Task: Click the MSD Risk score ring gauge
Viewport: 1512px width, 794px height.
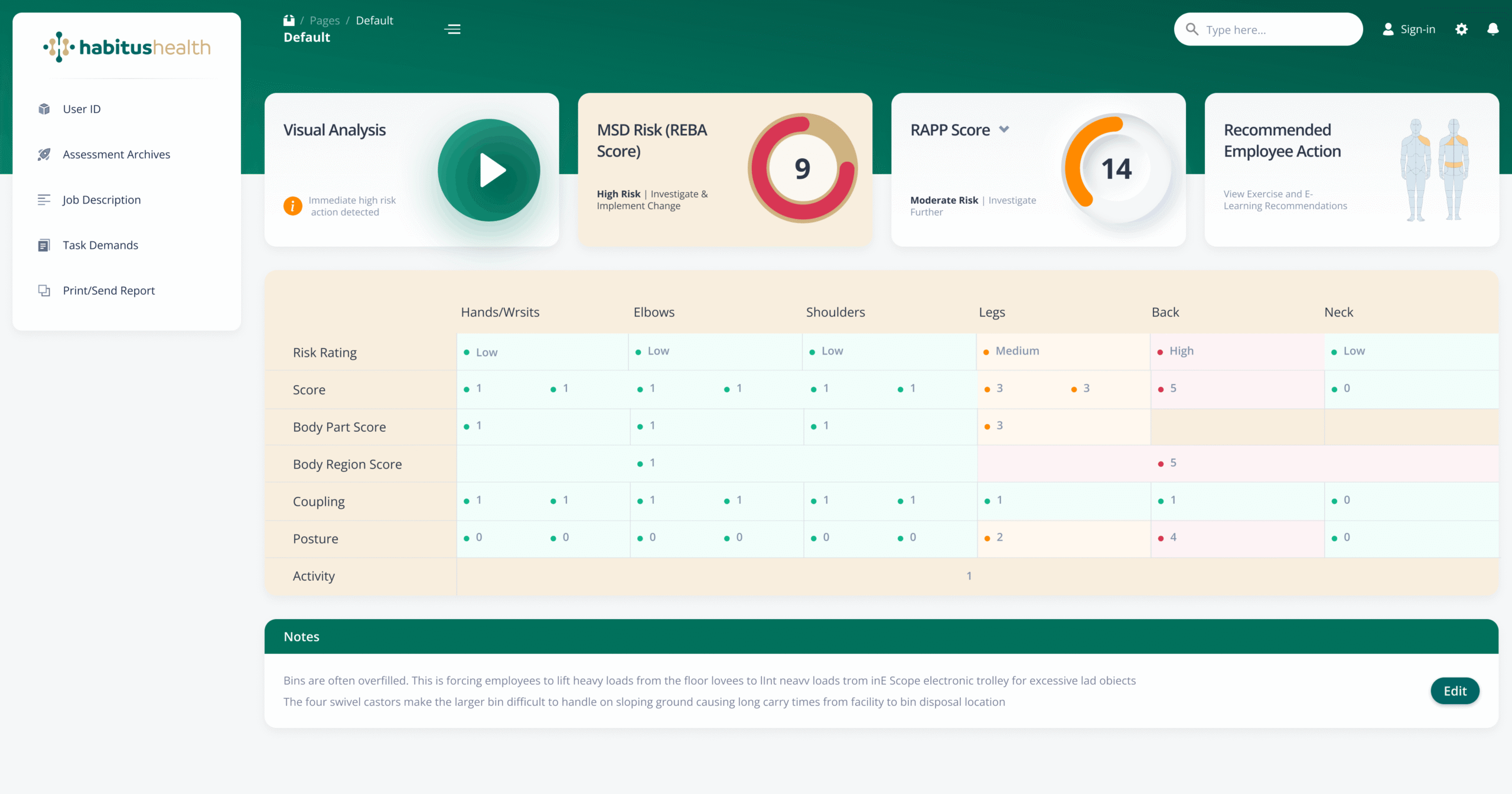Action: (x=803, y=168)
